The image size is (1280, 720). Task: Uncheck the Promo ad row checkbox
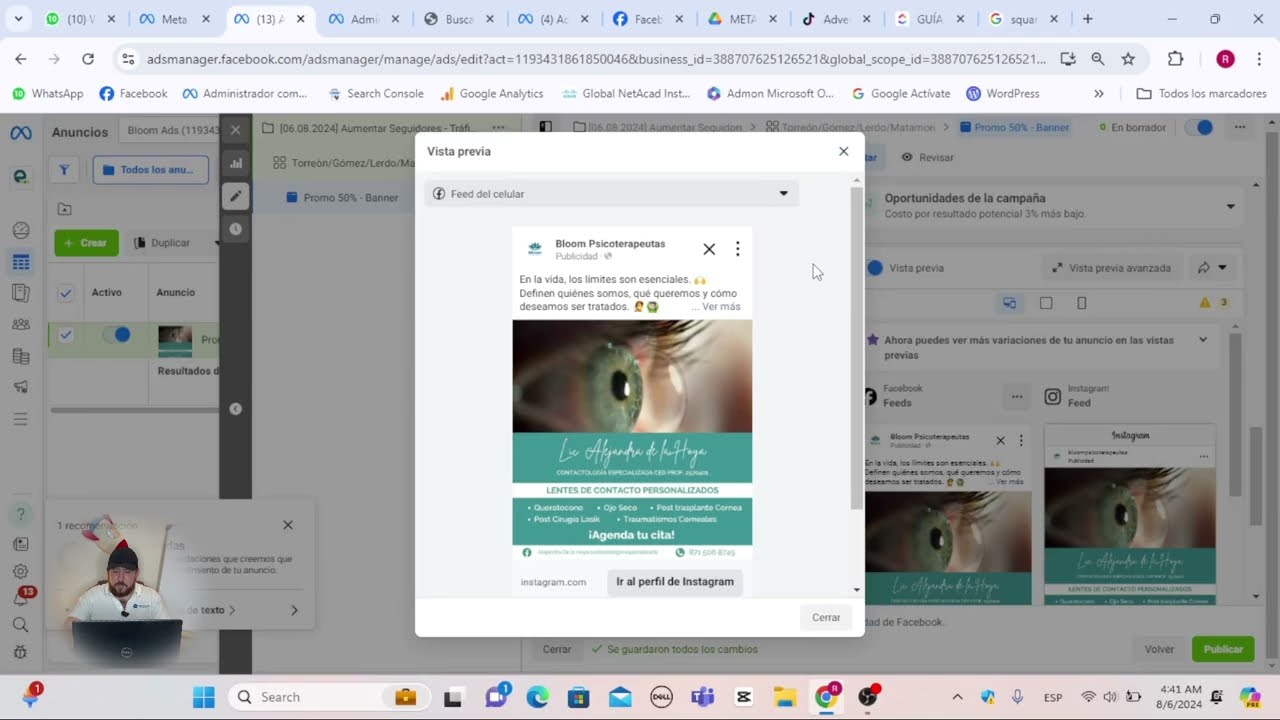[x=65, y=335]
